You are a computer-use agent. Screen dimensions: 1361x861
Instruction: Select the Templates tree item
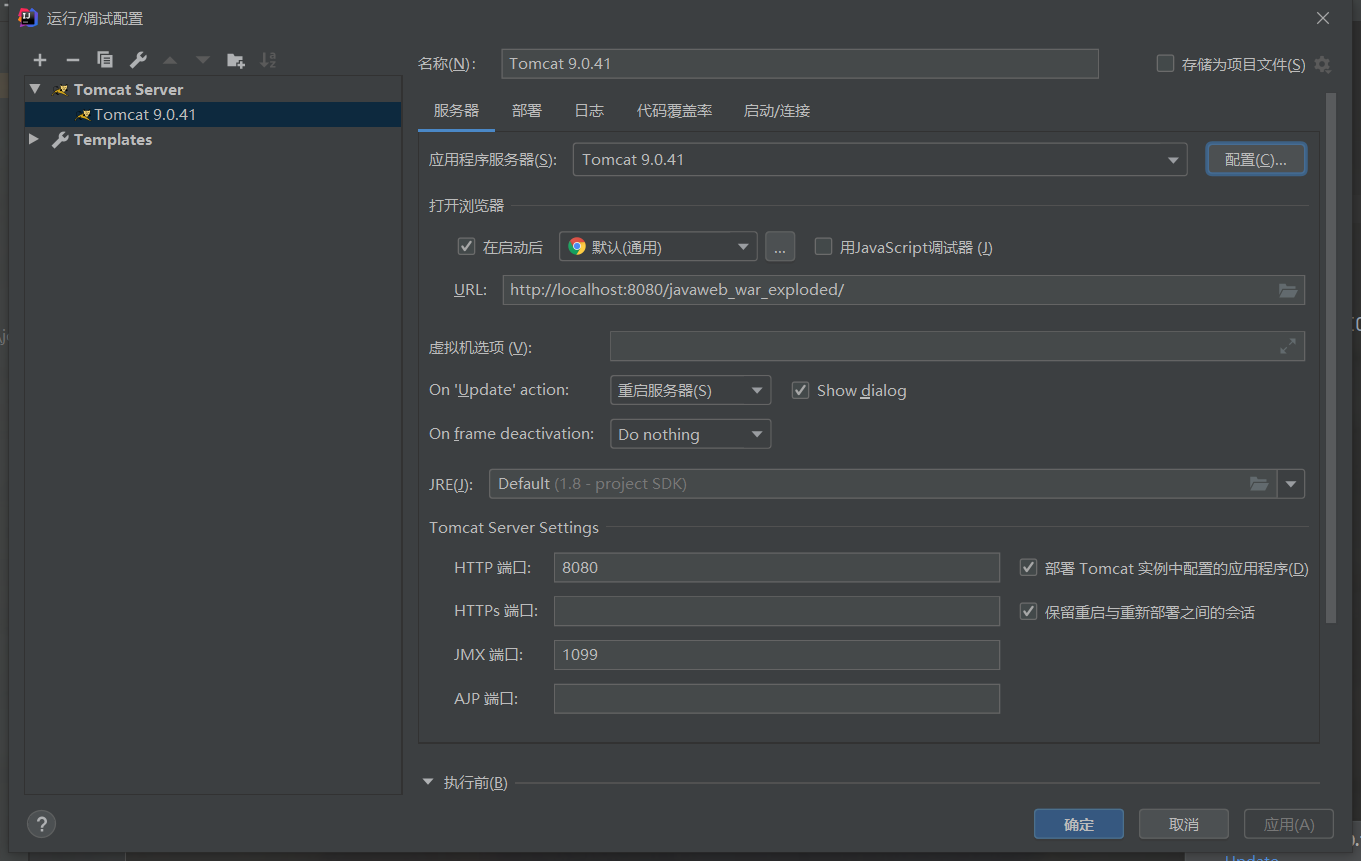(x=113, y=140)
